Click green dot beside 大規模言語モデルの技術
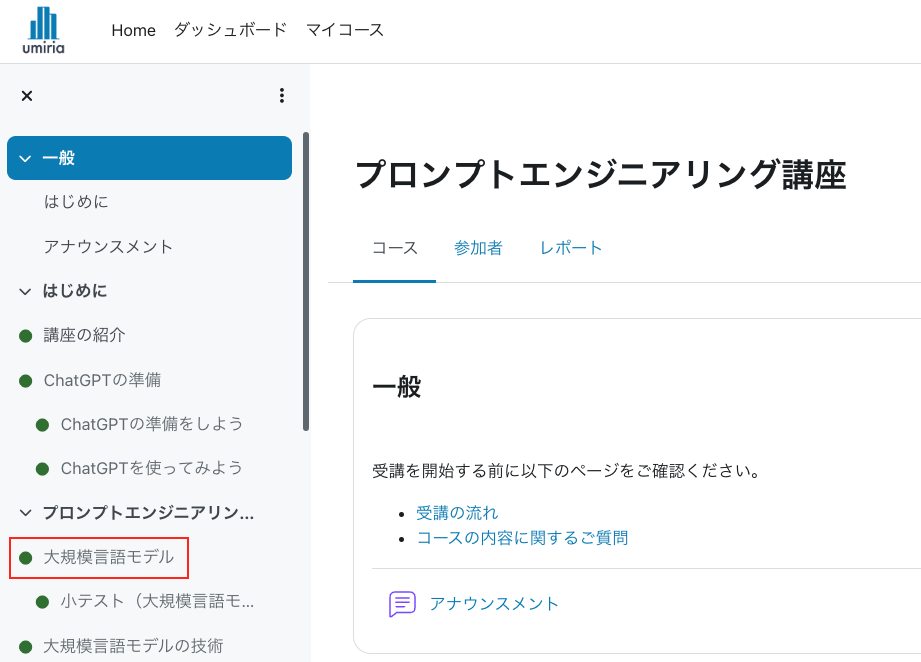The width and height of the screenshot is (921, 662). (x=26, y=646)
